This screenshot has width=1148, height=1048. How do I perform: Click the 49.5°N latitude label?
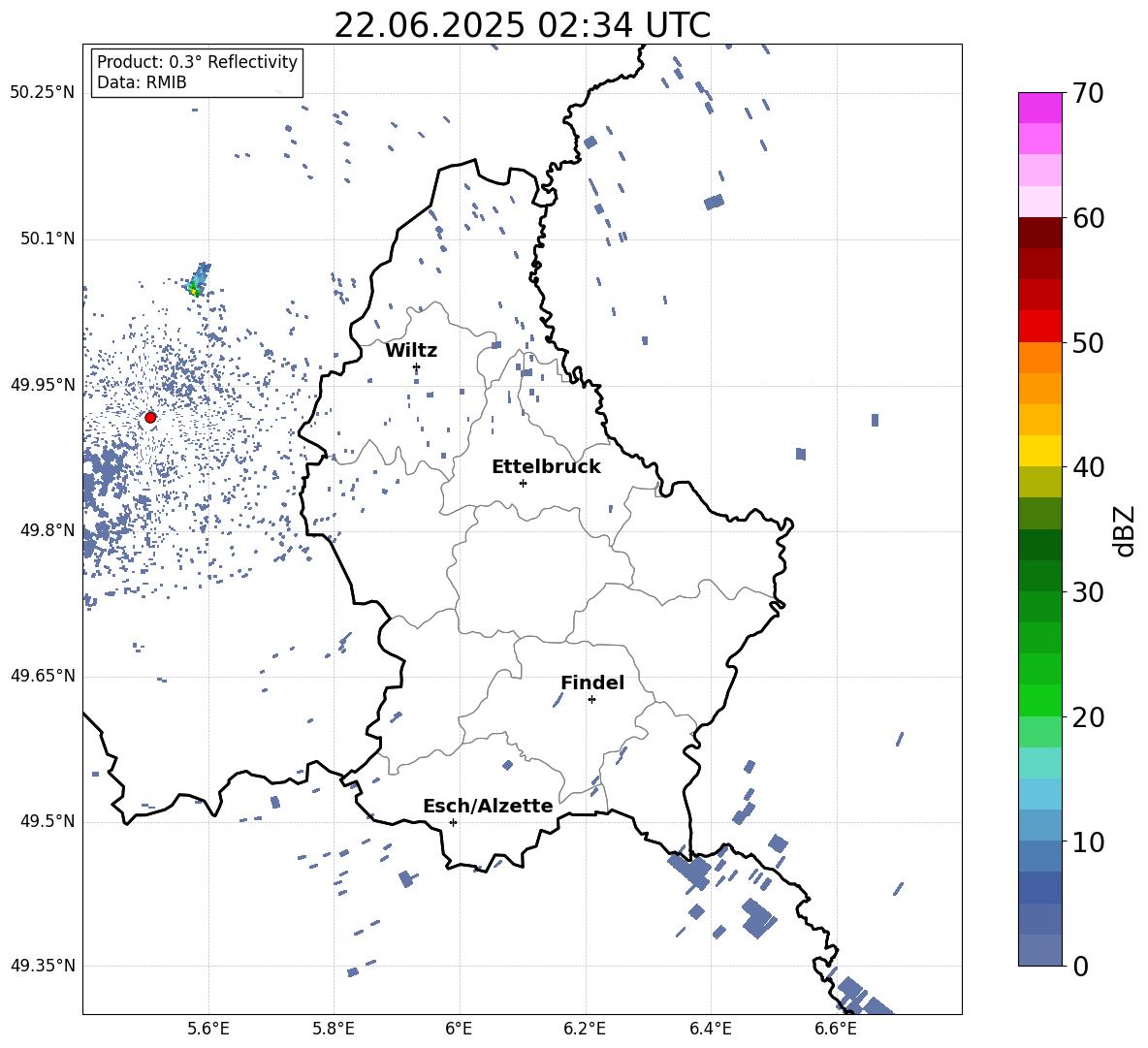(x=47, y=821)
